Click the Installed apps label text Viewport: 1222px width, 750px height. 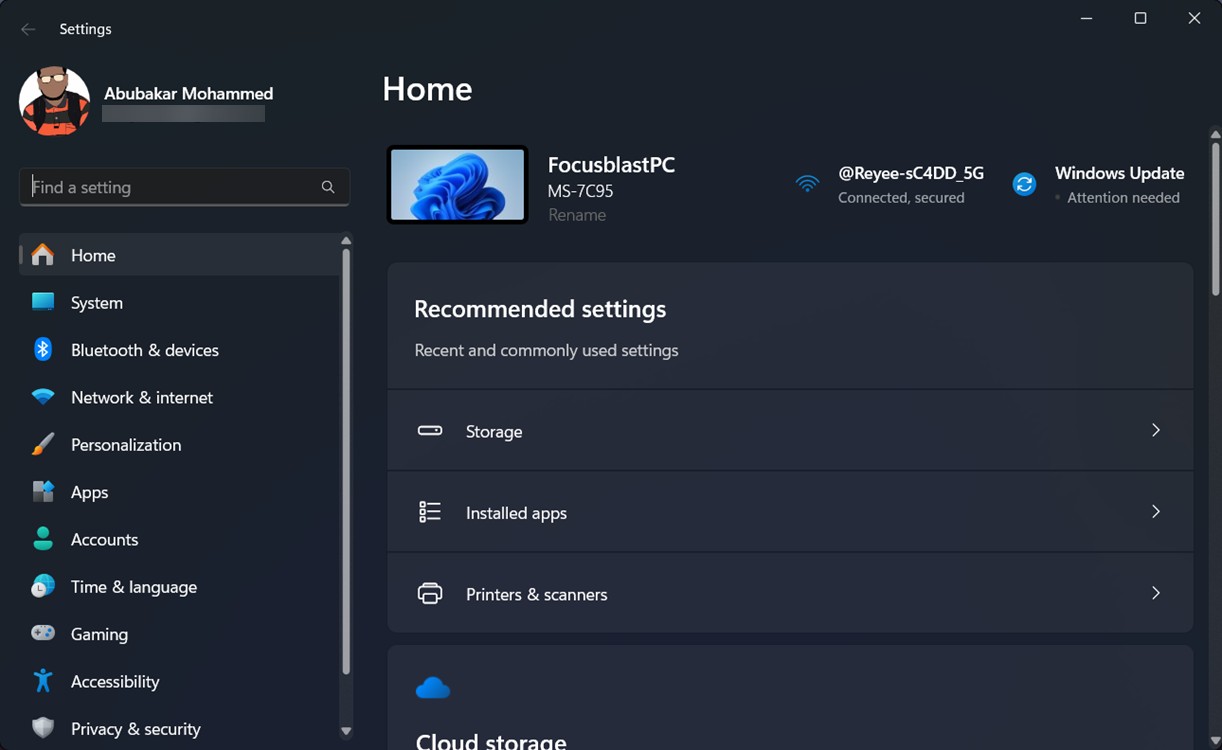516,513
